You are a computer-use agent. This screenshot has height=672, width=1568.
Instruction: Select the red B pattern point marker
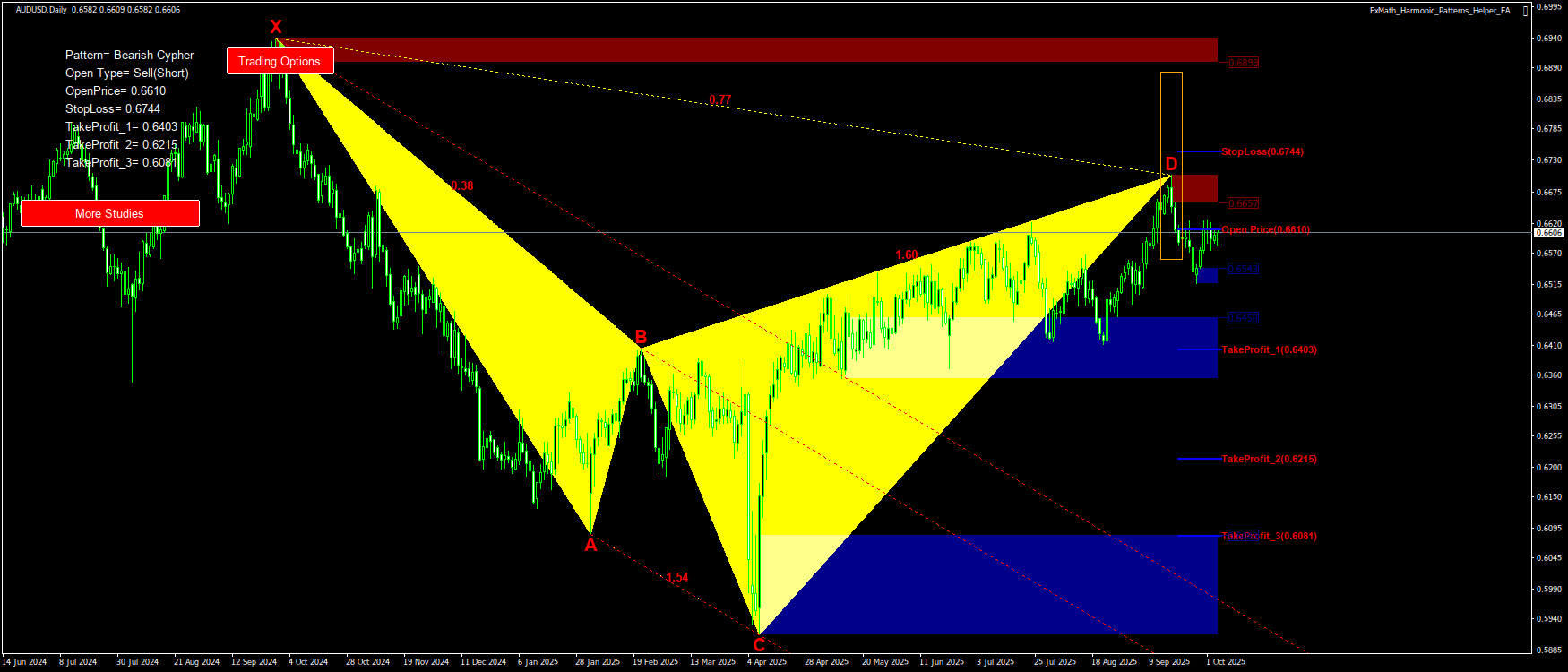pyautogui.click(x=641, y=337)
